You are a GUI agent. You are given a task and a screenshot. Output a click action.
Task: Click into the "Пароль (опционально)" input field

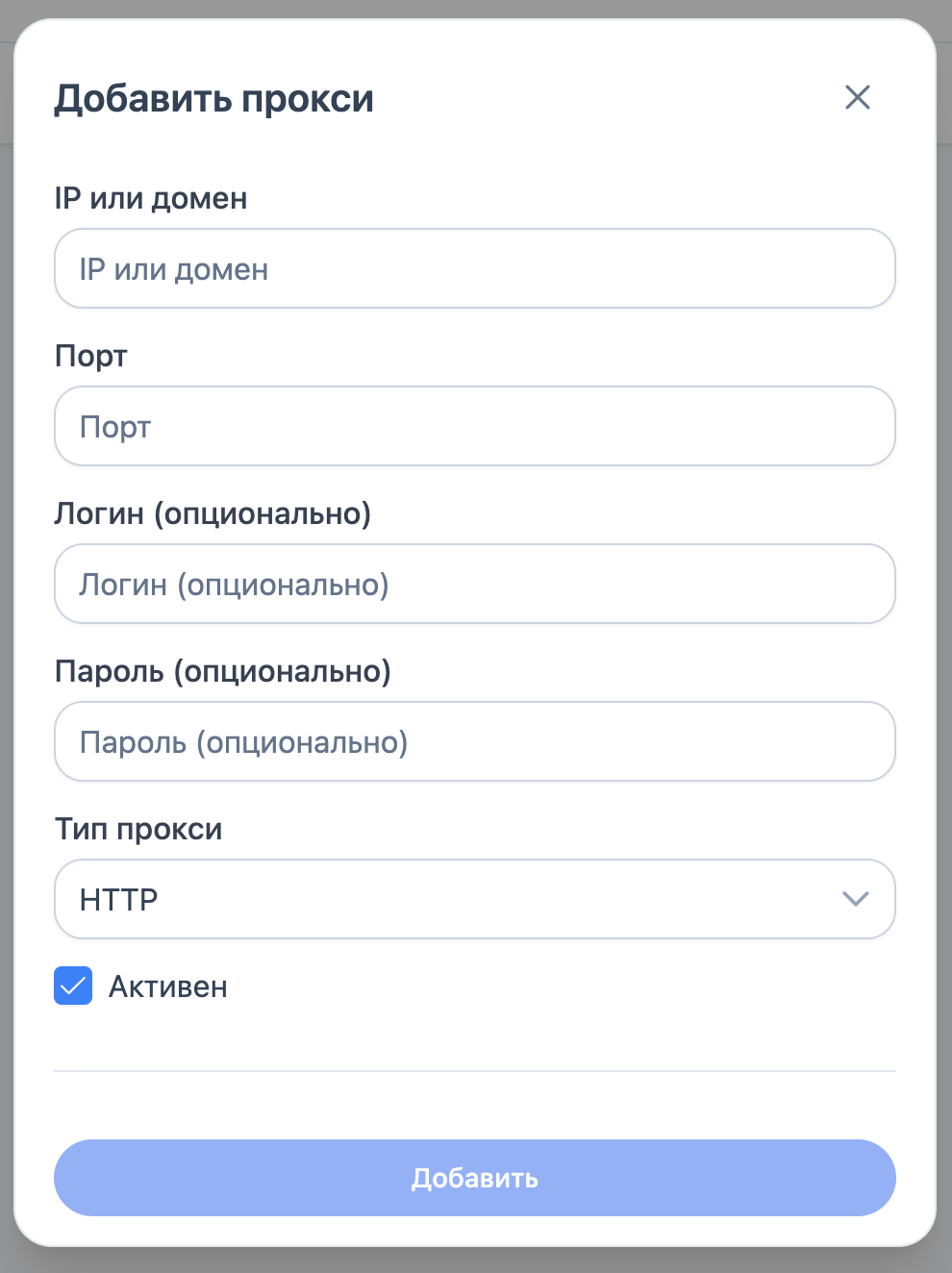coord(475,742)
